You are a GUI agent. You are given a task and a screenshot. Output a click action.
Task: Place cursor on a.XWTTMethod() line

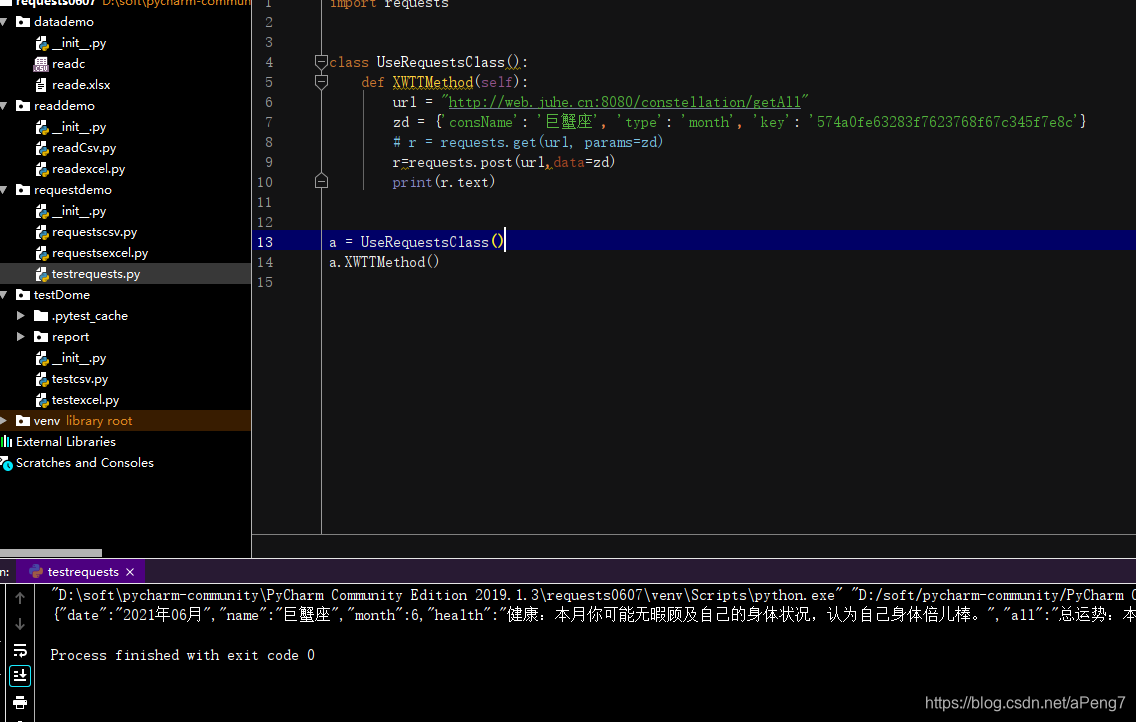click(x=384, y=262)
